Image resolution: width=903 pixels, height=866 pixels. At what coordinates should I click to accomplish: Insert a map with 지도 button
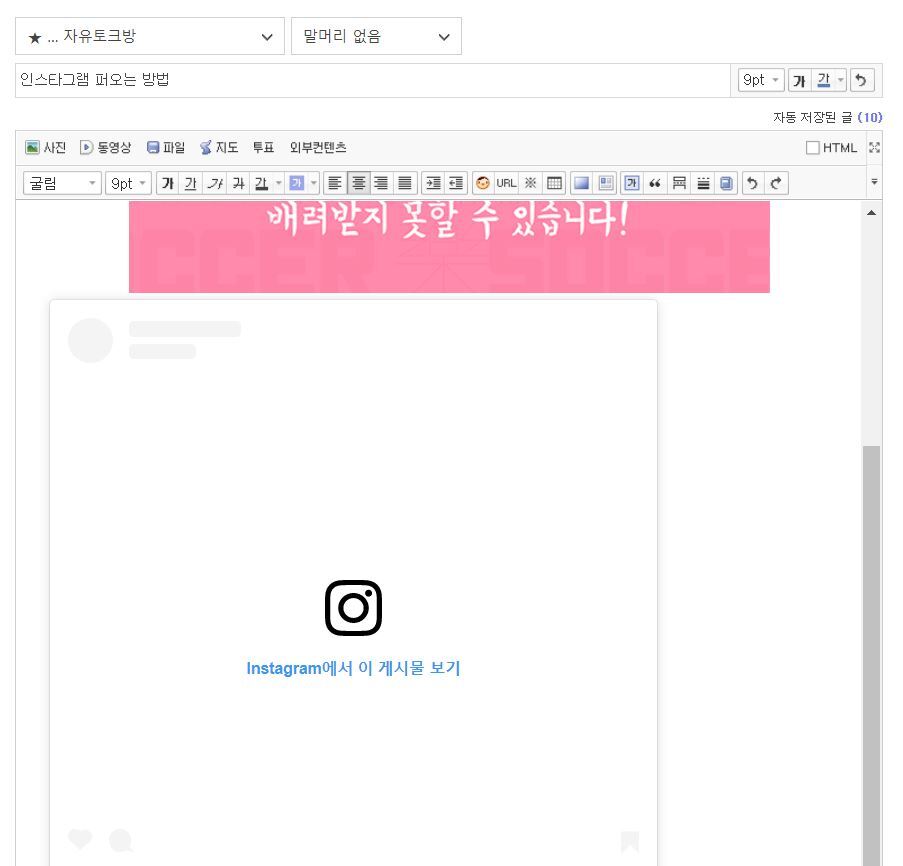click(219, 148)
